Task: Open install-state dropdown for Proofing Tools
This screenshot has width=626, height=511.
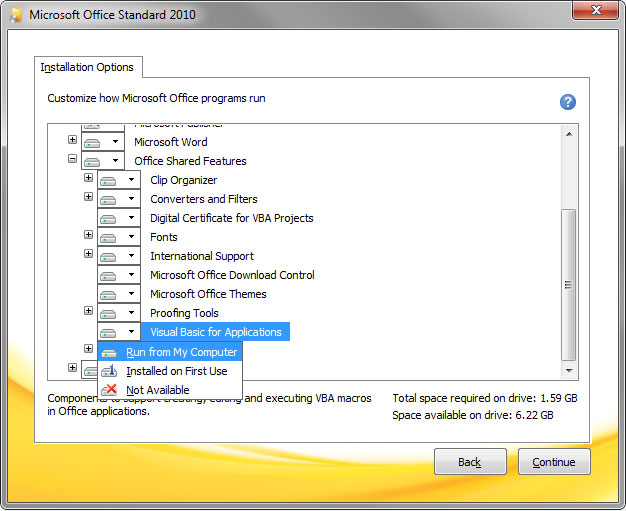Action: coord(119,313)
